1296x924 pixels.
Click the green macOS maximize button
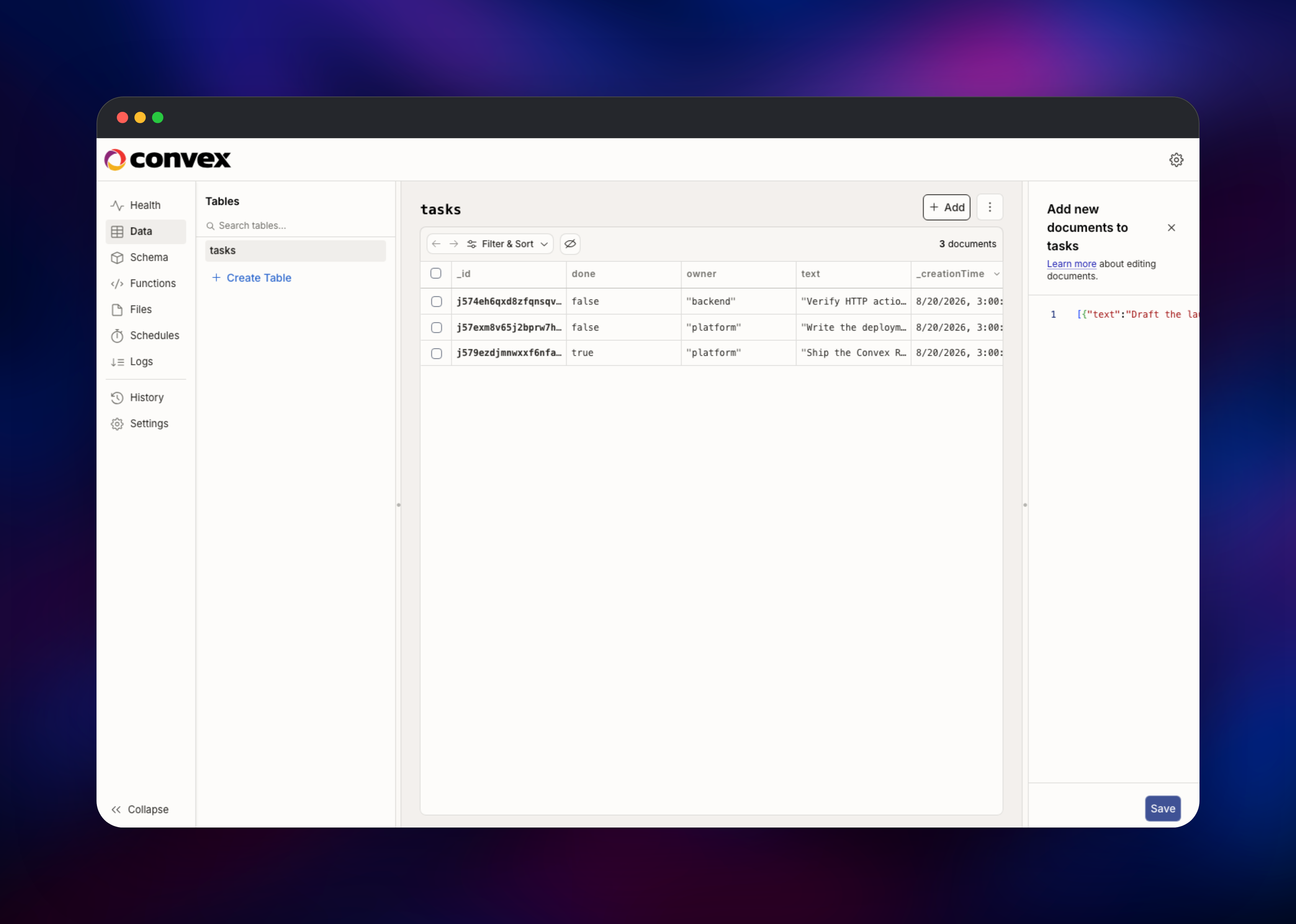click(157, 118)
